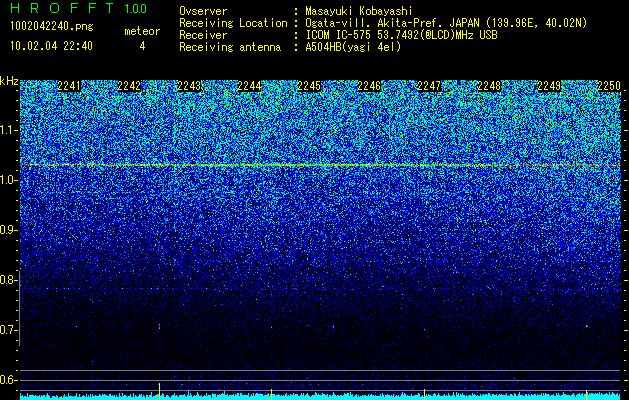Image resolution: width=629 pixels, height=400 pixels.
Task: Click the red meteor echo dot below 2242
Action: pos(159,327)
